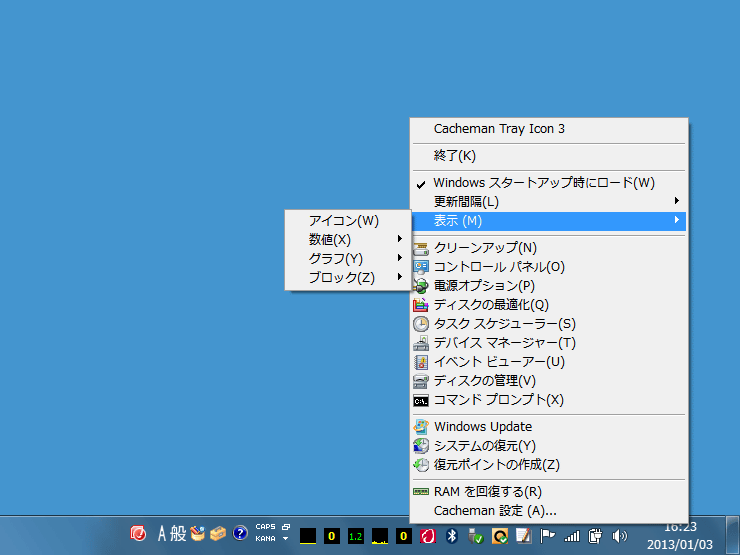740x555 pixels.
Task: Toggle the CAPS lock indicator
Action: click(265, 527)
